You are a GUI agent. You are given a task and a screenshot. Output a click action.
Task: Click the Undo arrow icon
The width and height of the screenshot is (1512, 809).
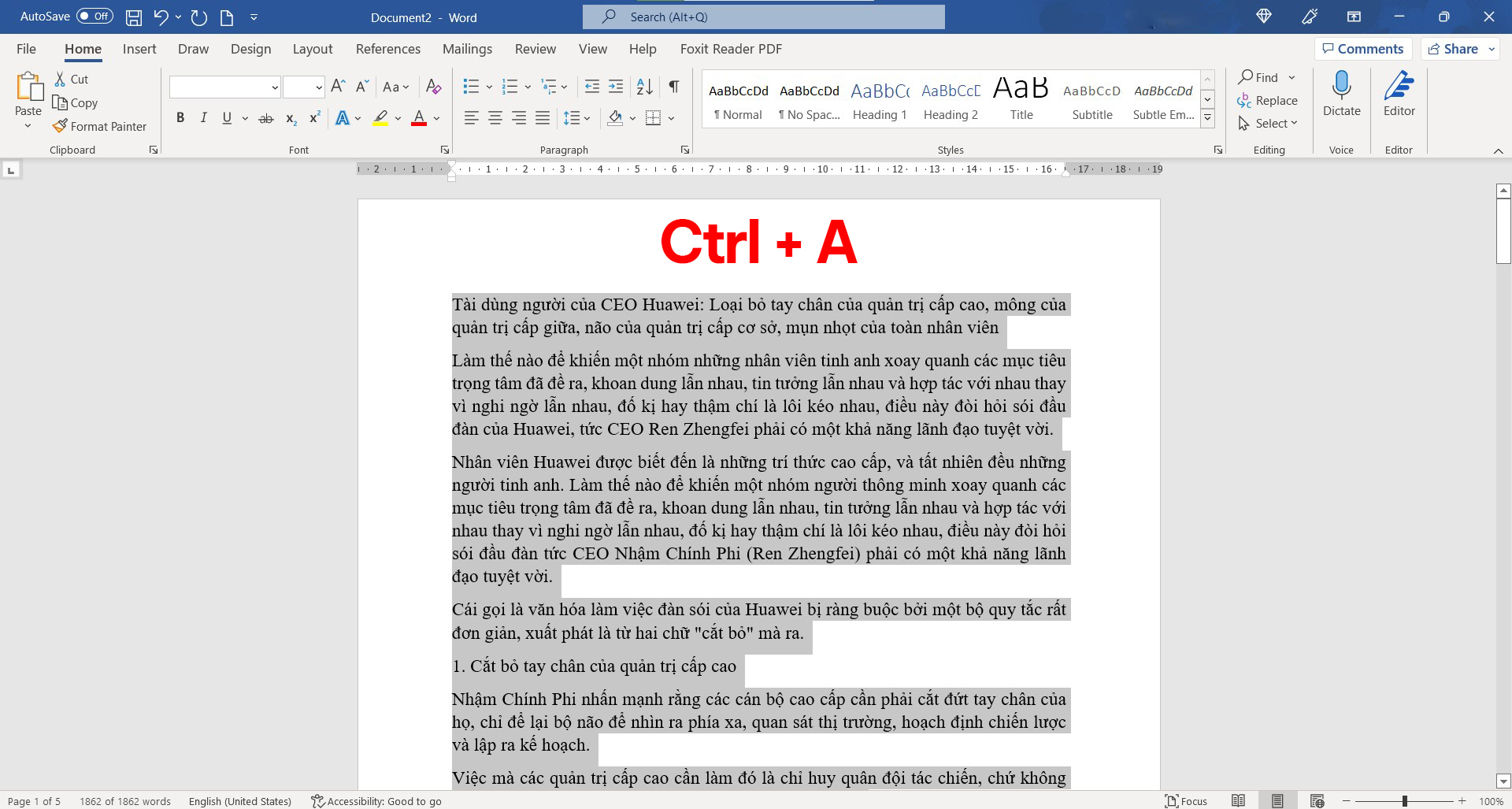(161, 17)
